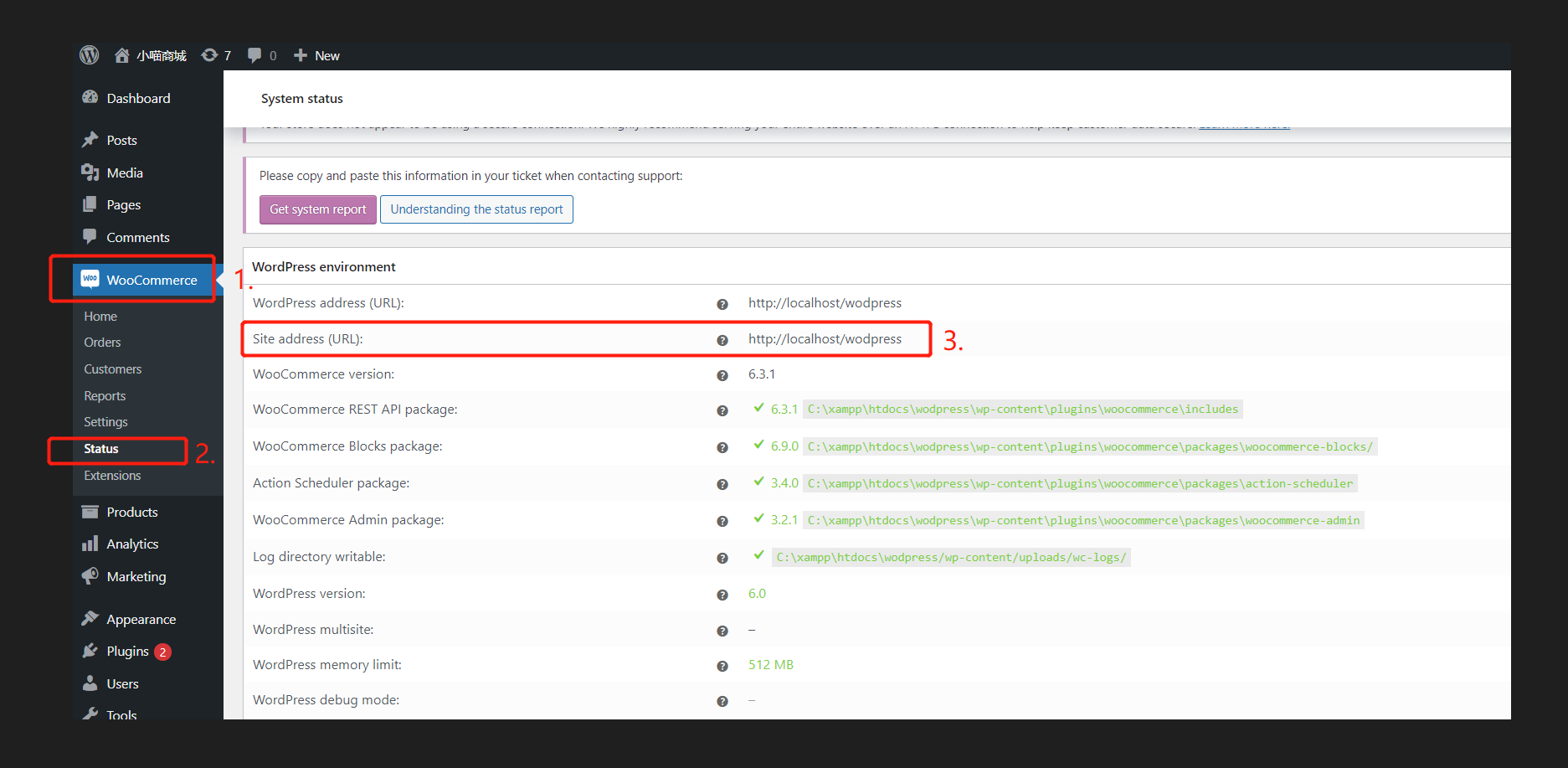The height and width of the screenshot is (768, 1568).
Task: Click help icon for WordPress memory limit
Action: pos(722,666)
